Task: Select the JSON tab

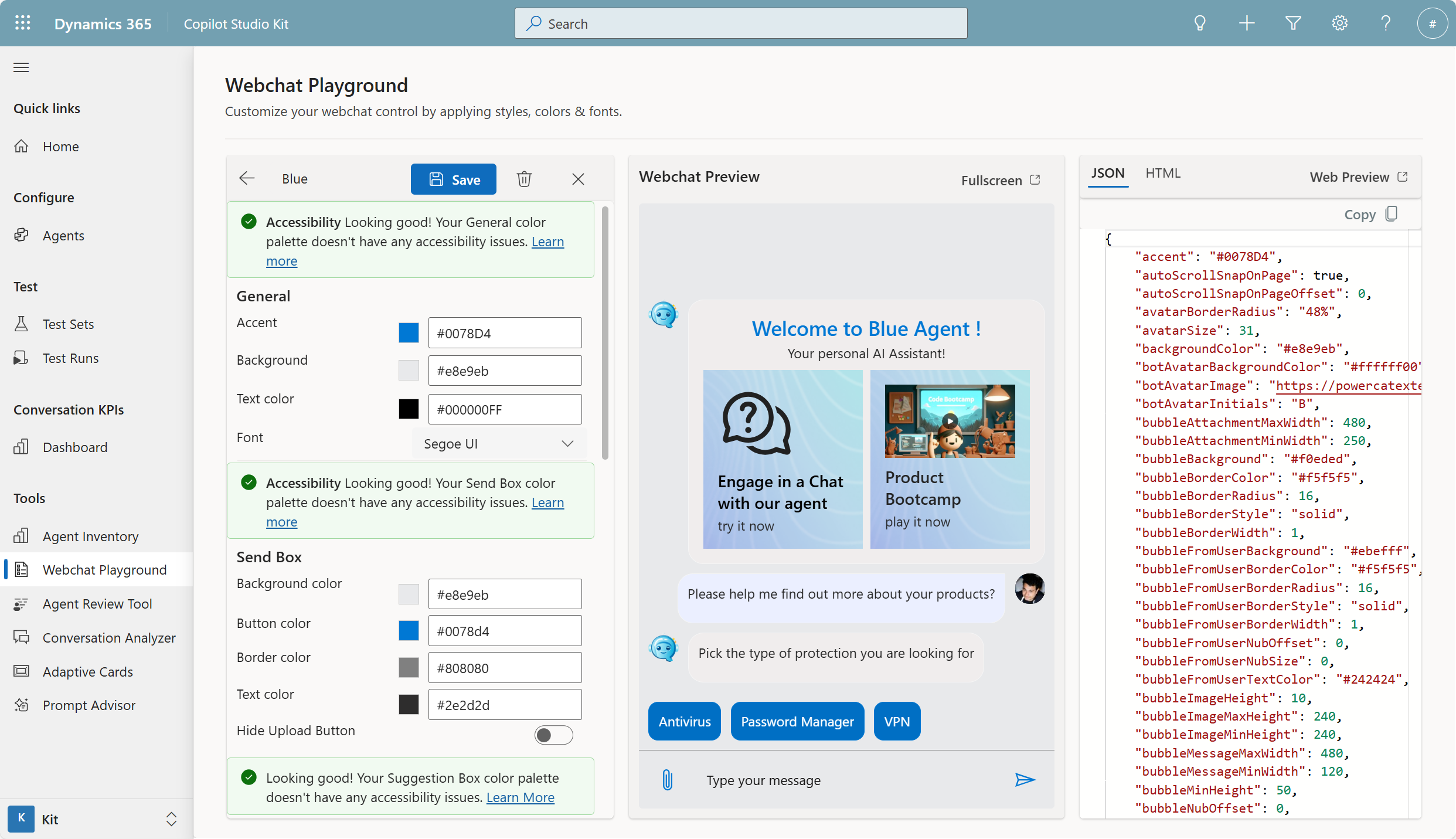Action: [1107, 173]
